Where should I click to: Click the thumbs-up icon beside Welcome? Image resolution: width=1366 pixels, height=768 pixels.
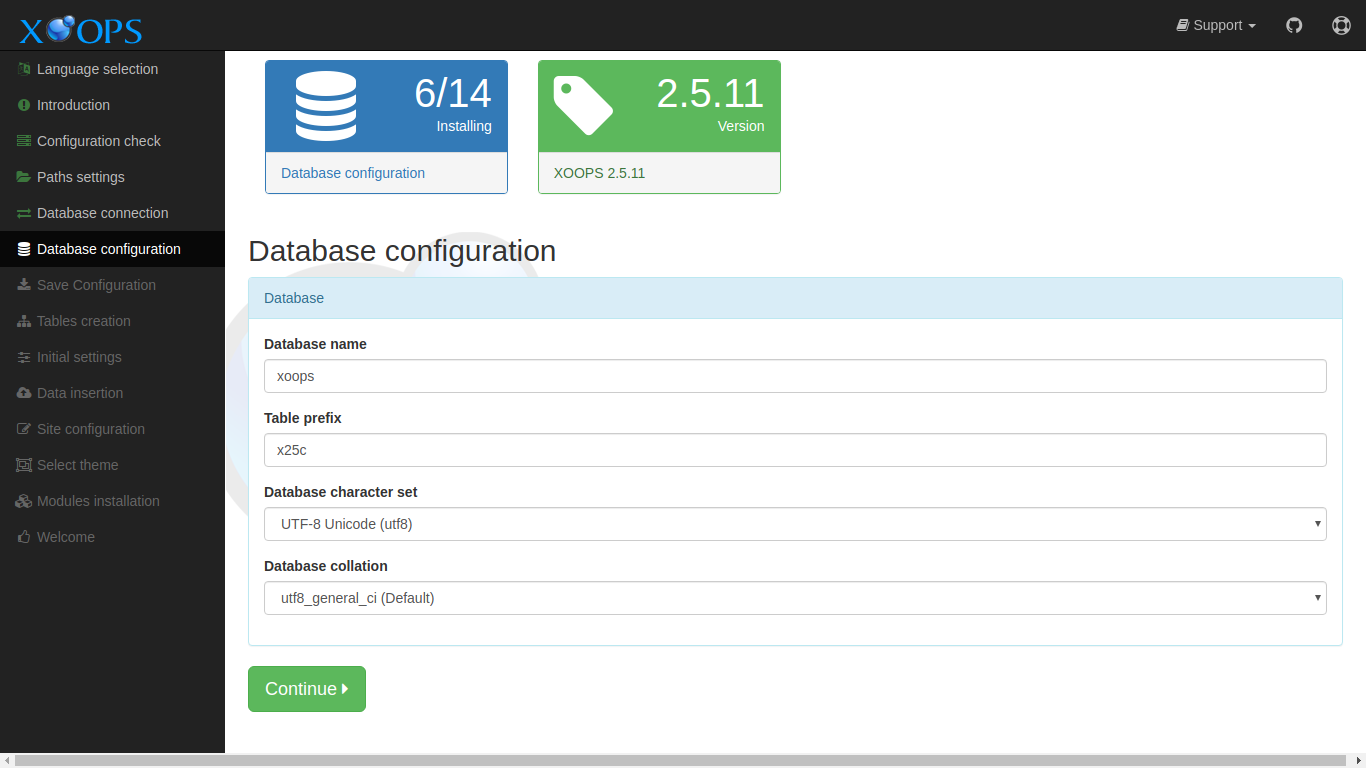pos(23,536)
